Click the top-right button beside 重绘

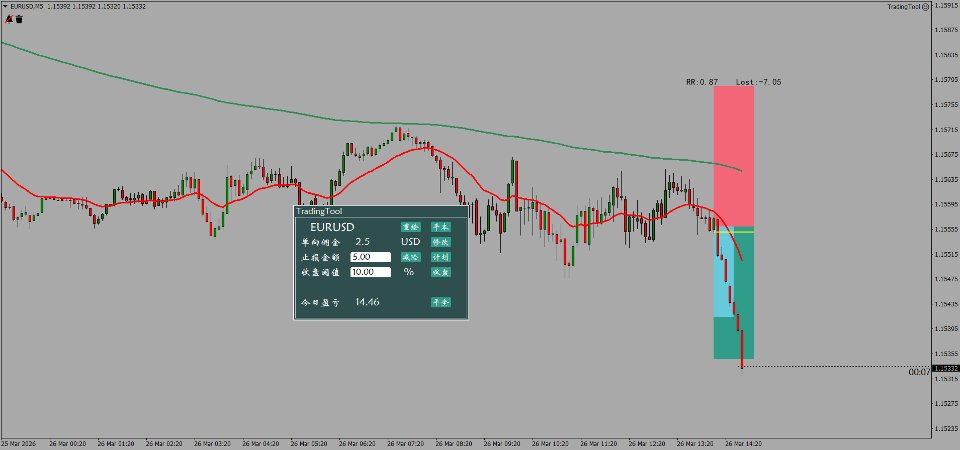coord(440,227)
